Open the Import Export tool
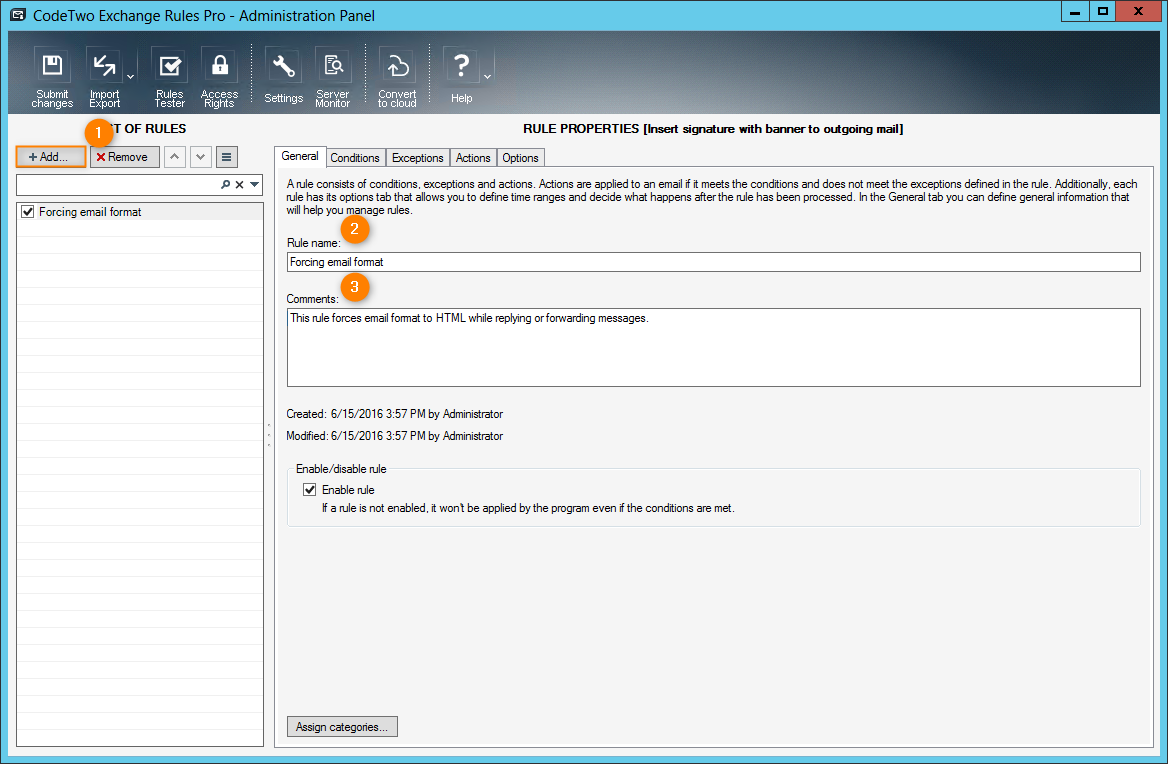The width and height of the screenshot is (1168, 764). pyautogui.click(x=104, y=77)
